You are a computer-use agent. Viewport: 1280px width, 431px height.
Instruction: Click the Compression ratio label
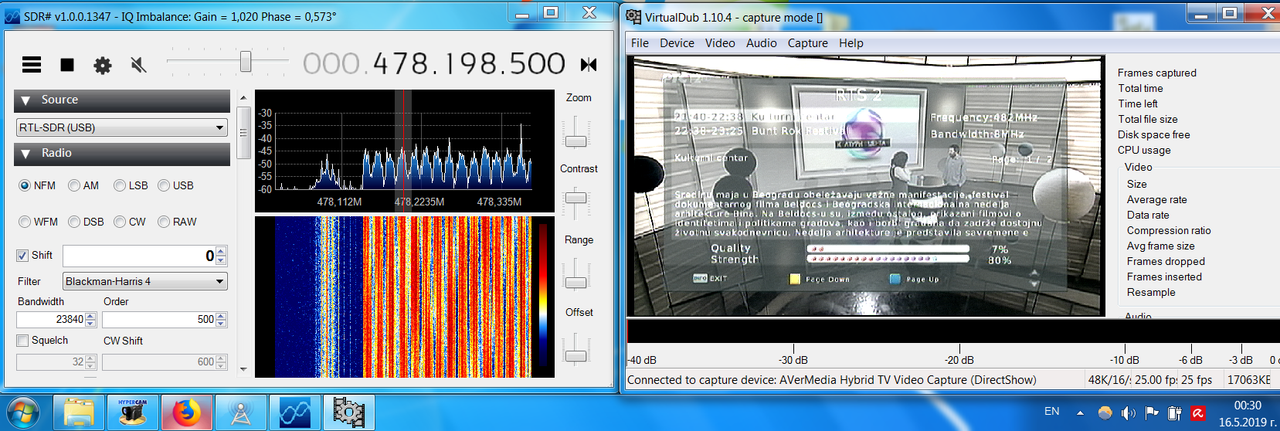pyautogui.click(x=1169, y=231)
